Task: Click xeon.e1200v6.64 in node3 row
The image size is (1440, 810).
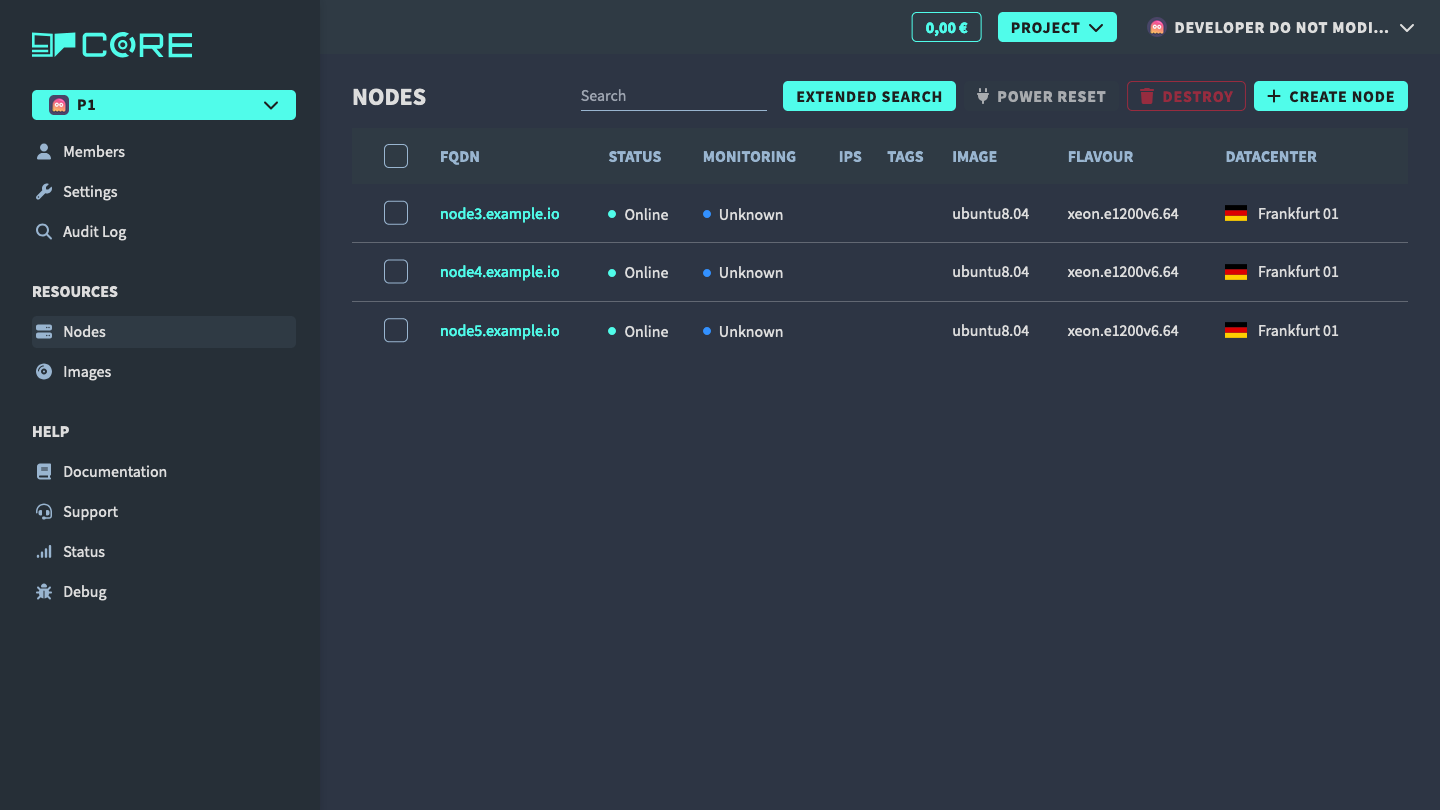Action: (x=1122, y=214)
